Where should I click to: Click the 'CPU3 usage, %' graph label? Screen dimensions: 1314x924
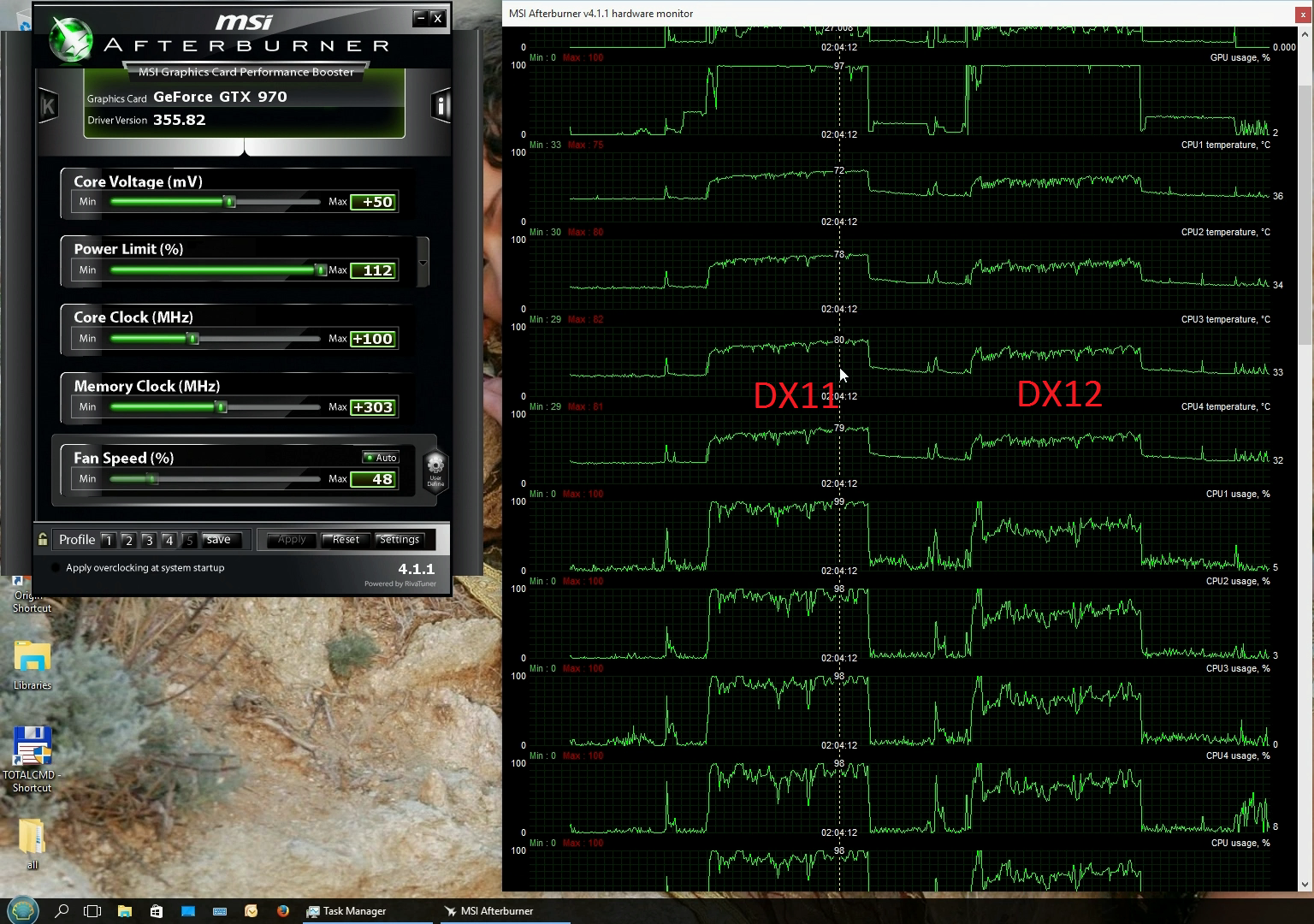(1238, 668)
